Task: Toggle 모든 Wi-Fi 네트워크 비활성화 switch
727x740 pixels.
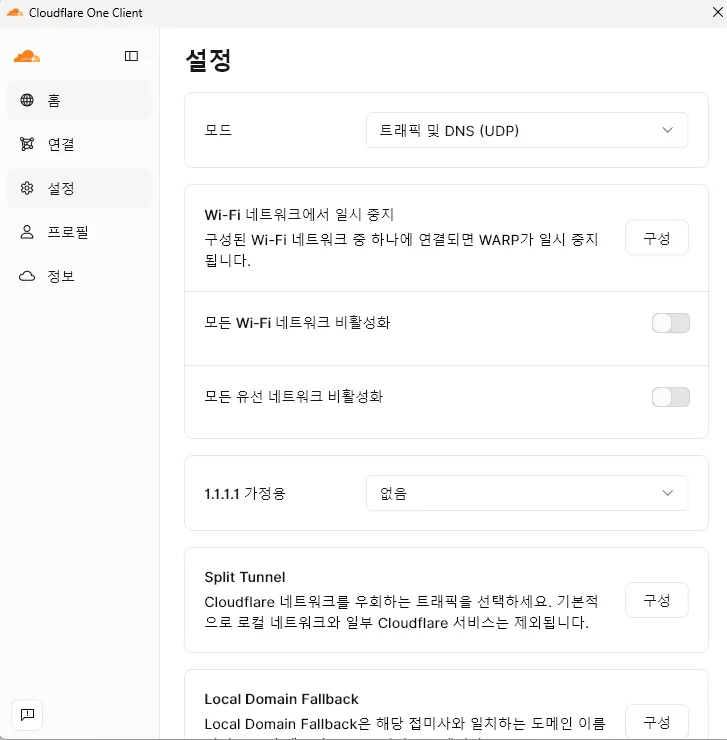Action: [670, 323]
